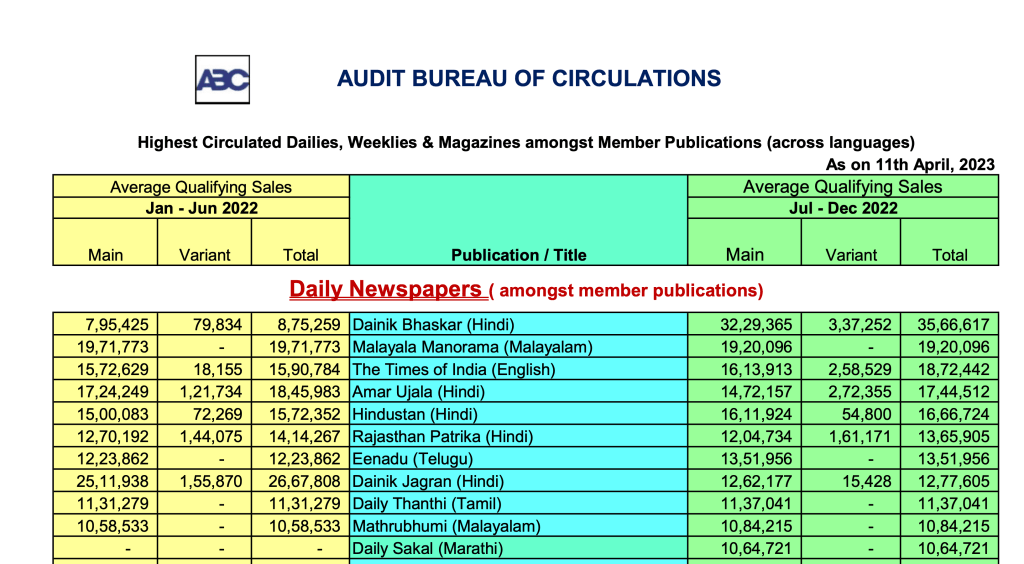Click the Audit Bureau of Circulations title

529,79
